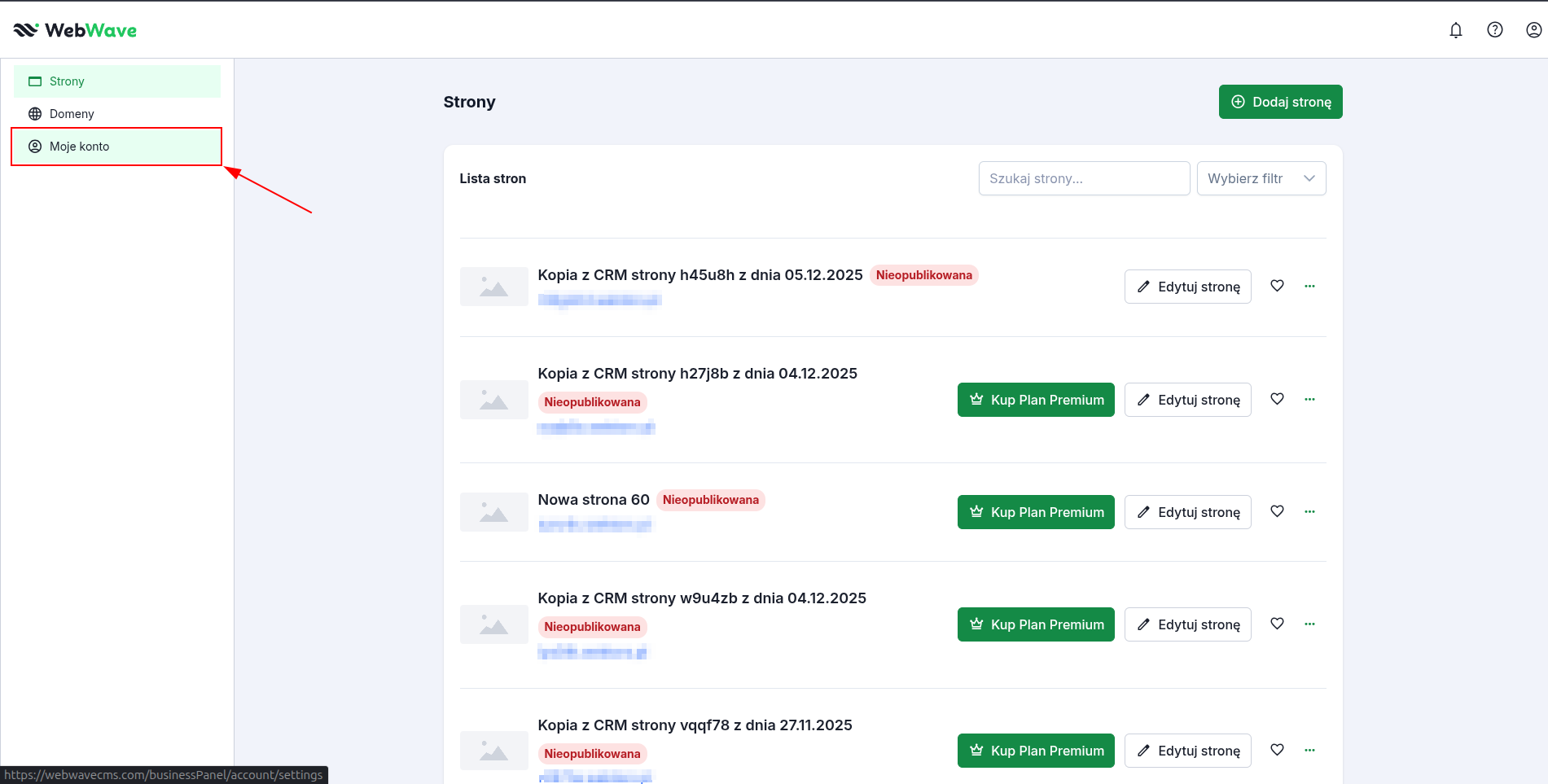Screen dimensions: 1548x784
Task: Open Moje konto in sidebar
Action: pyautogui.click(x=79, y=147)
